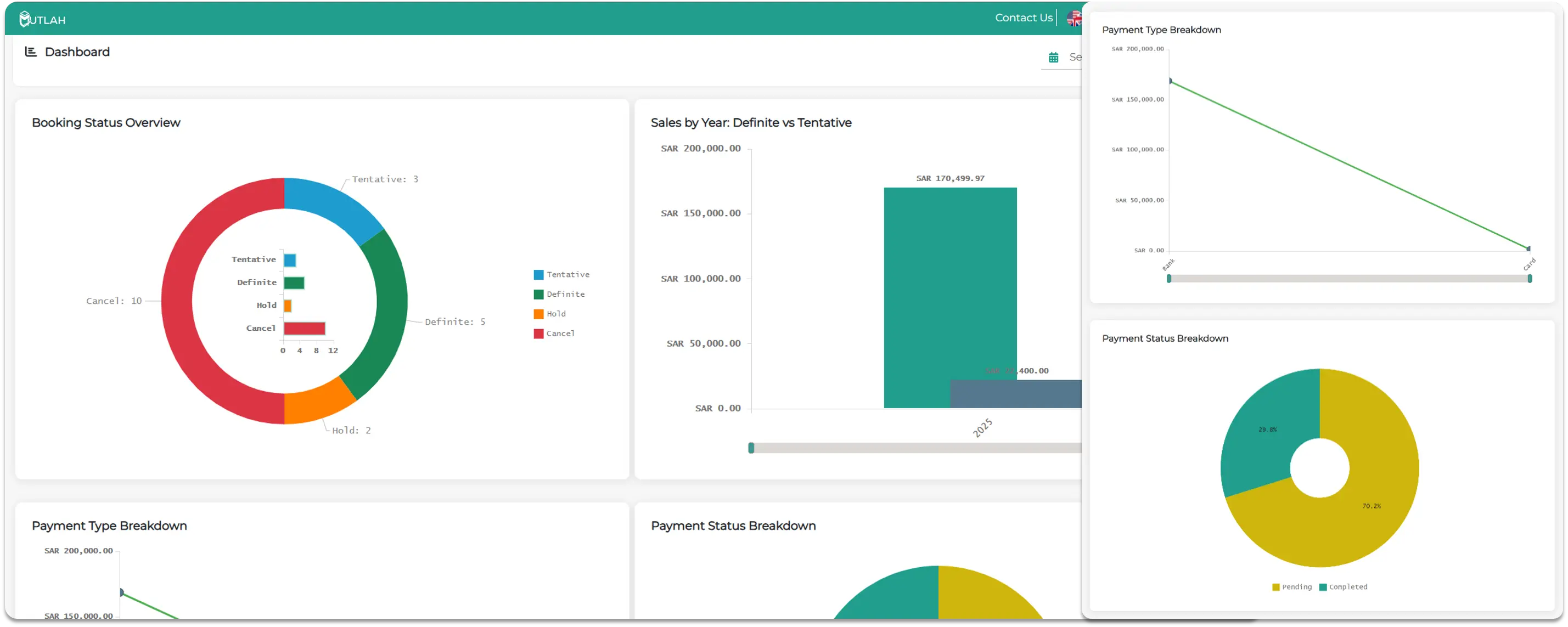Select the tall teal bar in Sales by Year
Viewport: 1568px width, 627px height.
(x=949, y=283)
